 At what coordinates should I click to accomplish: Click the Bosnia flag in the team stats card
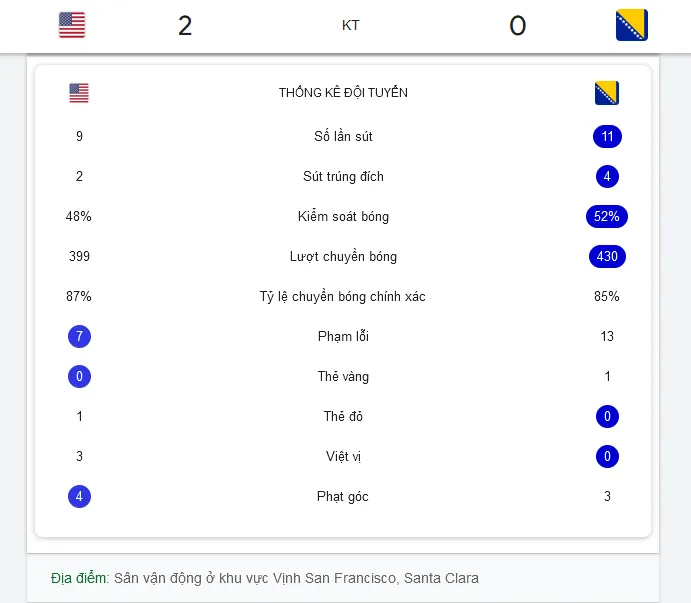pos(607,93)
